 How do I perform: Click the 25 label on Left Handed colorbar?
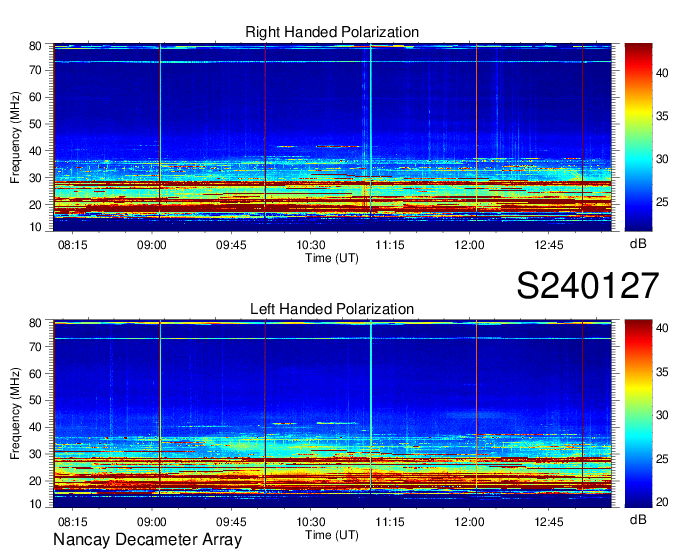coord(662,459)
